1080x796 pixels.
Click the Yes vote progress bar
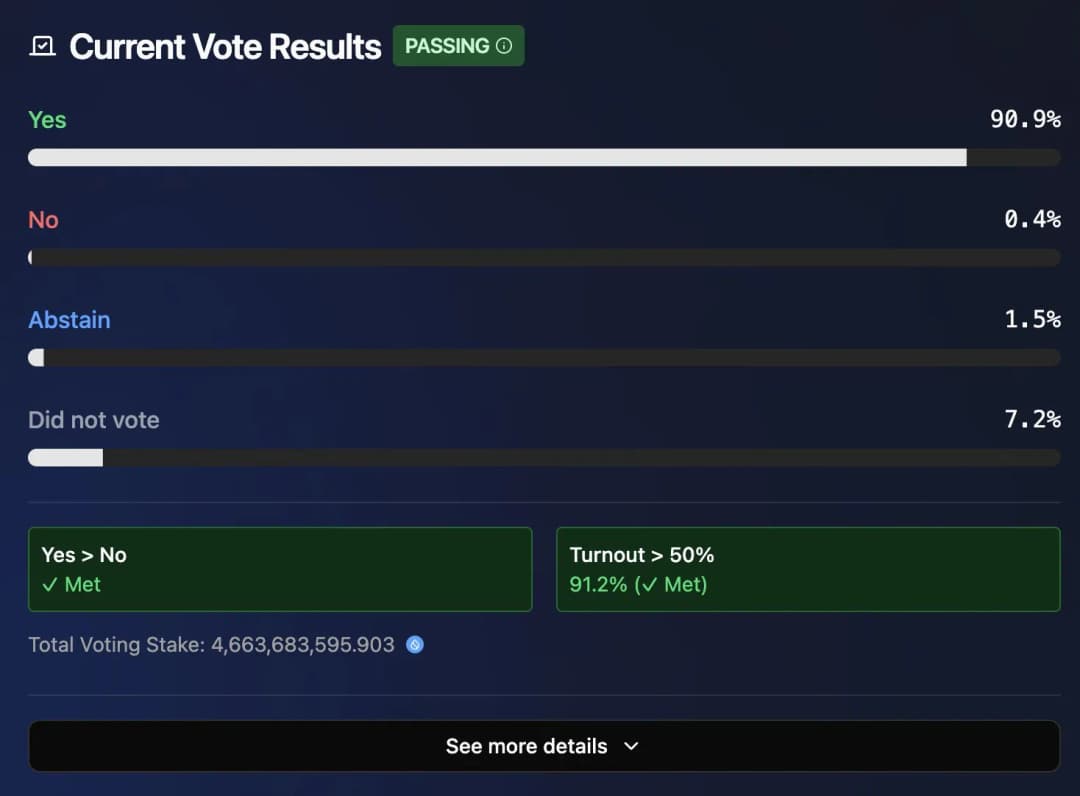(544, 158)
